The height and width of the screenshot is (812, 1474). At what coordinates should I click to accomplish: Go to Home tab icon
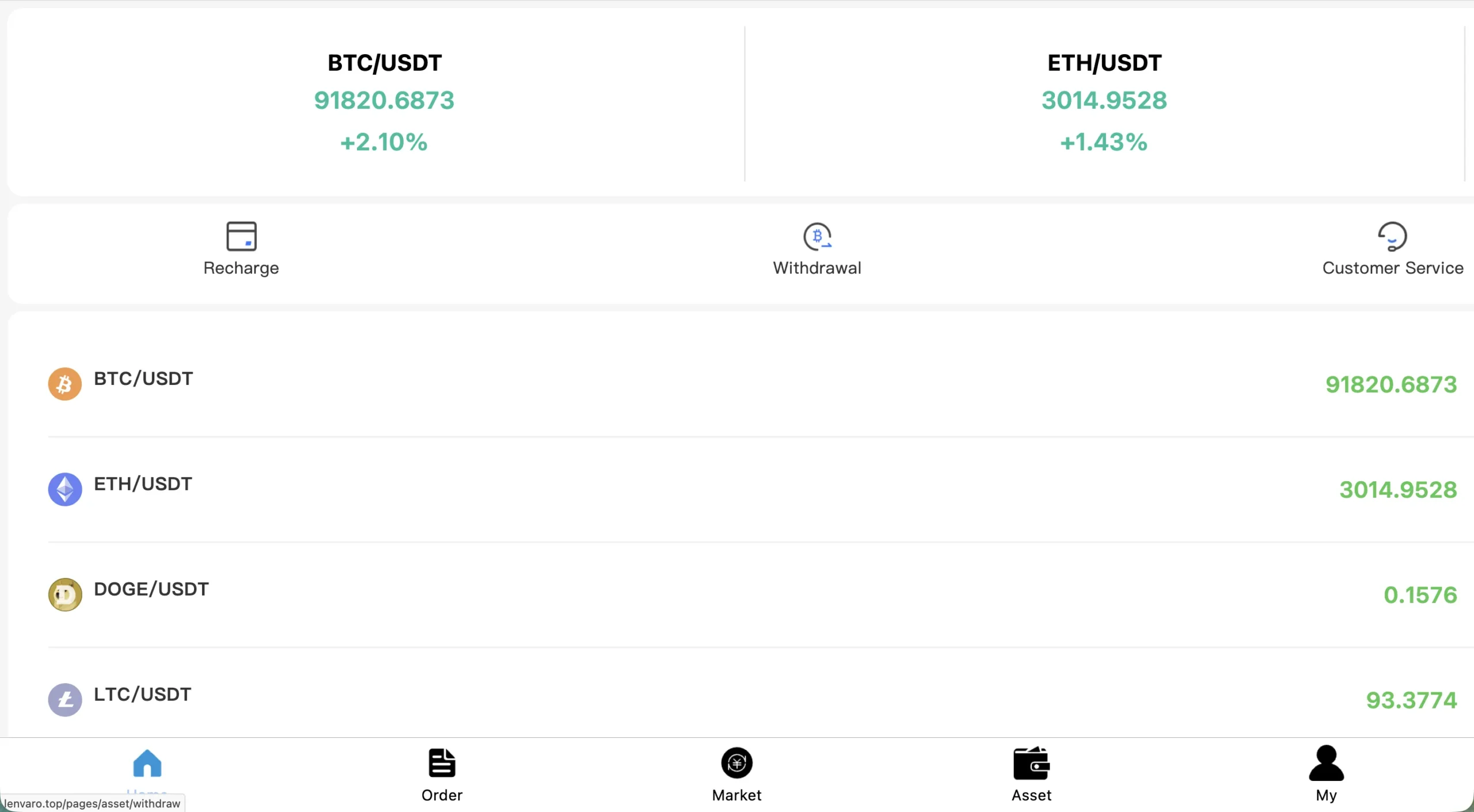[x=147, y=763]
